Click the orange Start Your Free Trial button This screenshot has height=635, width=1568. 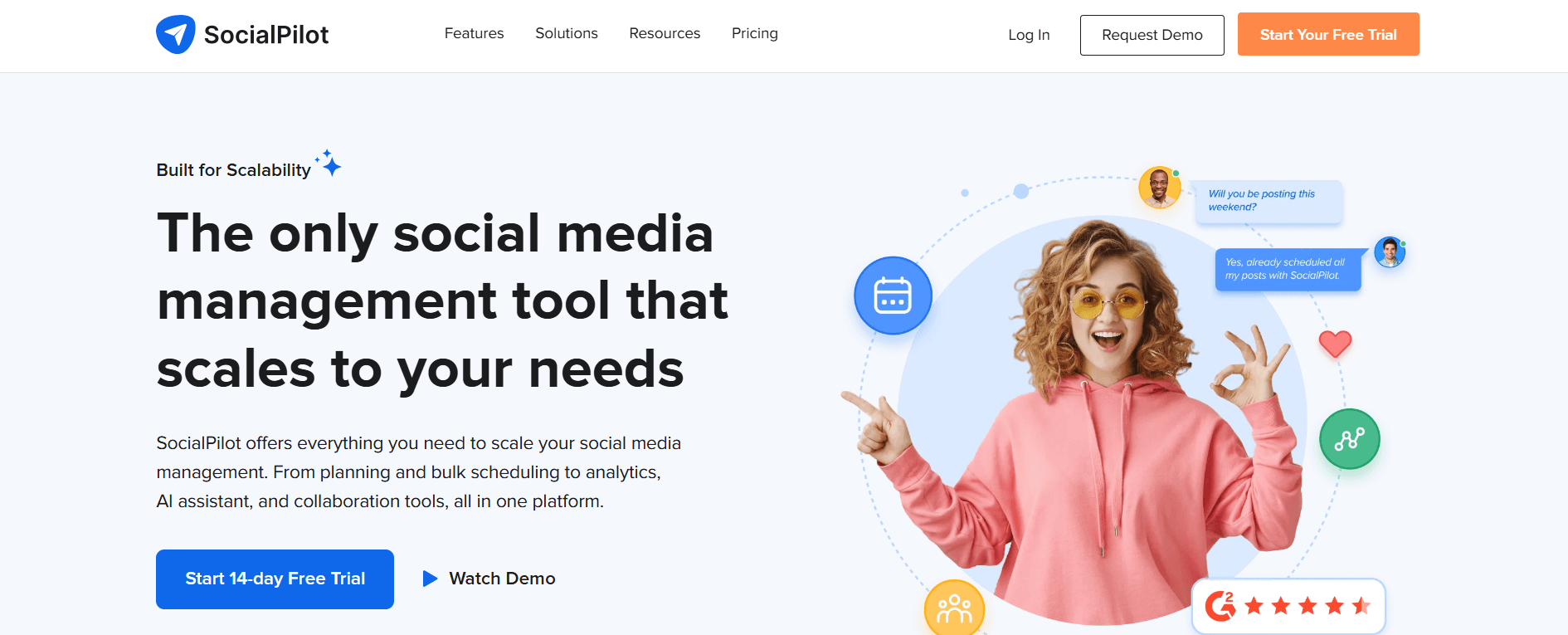coord(1328,35)
